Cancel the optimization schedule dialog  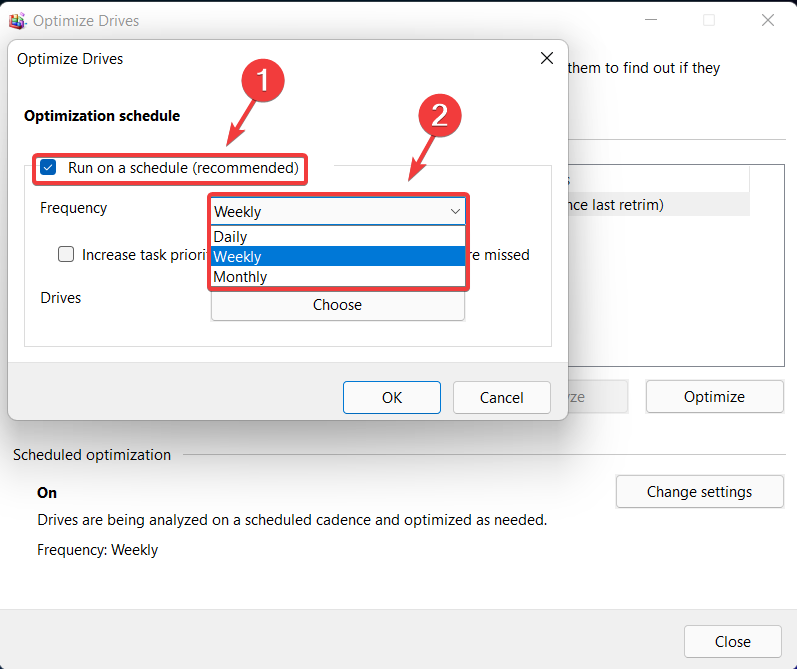point(501,398)
